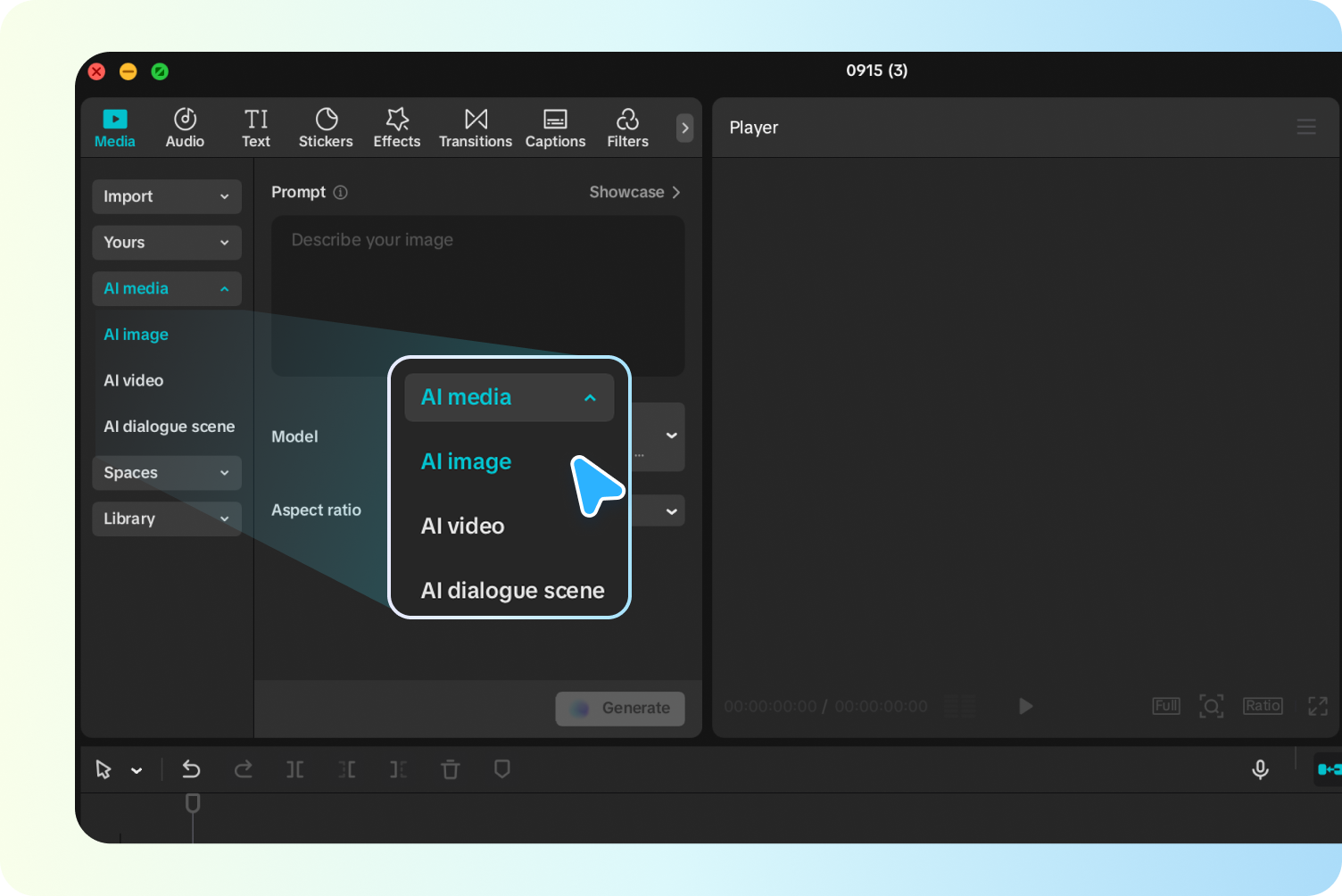Expand the Library dropdown

tap(167, 519)
